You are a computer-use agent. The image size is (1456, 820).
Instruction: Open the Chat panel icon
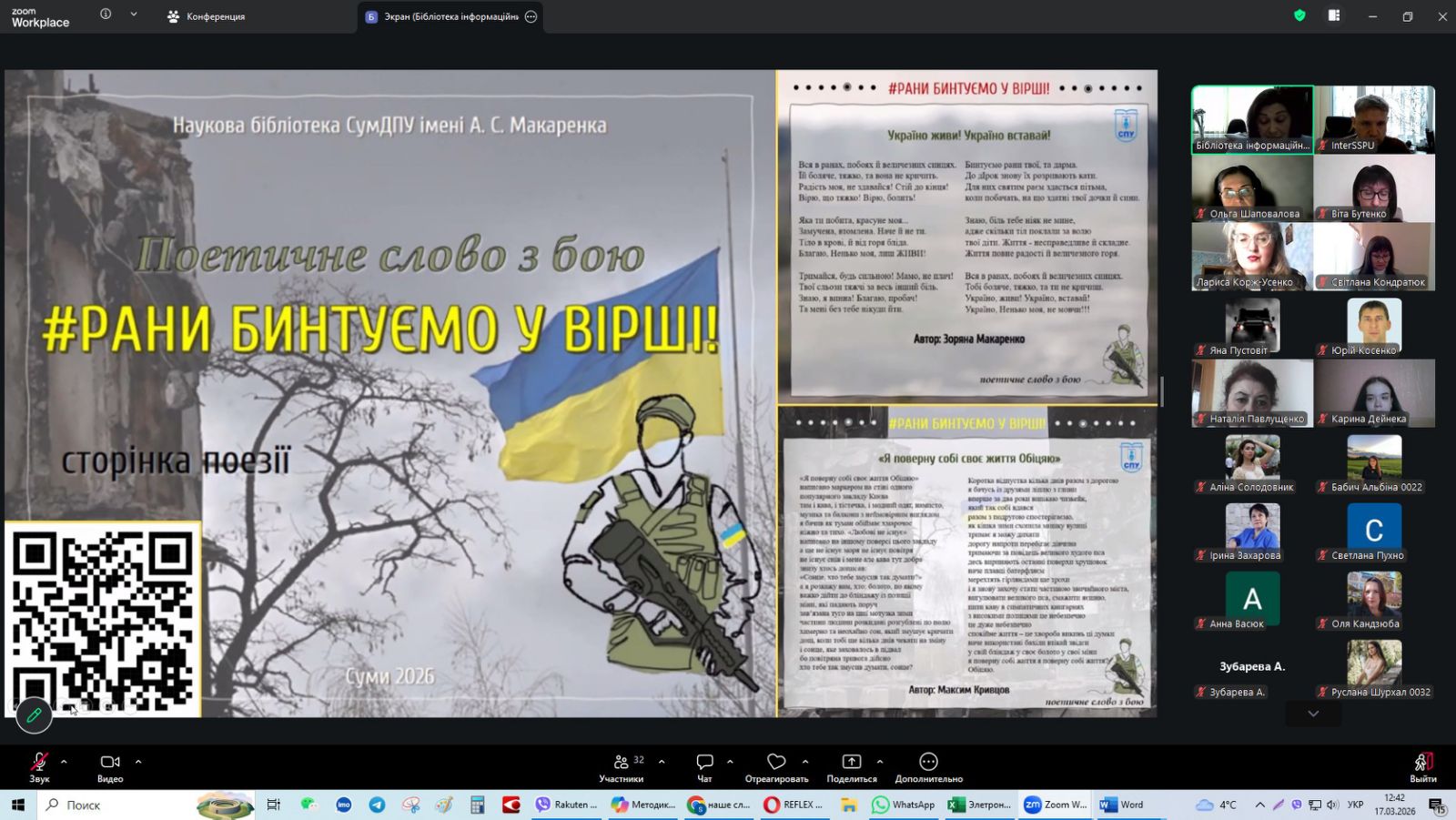704,763
